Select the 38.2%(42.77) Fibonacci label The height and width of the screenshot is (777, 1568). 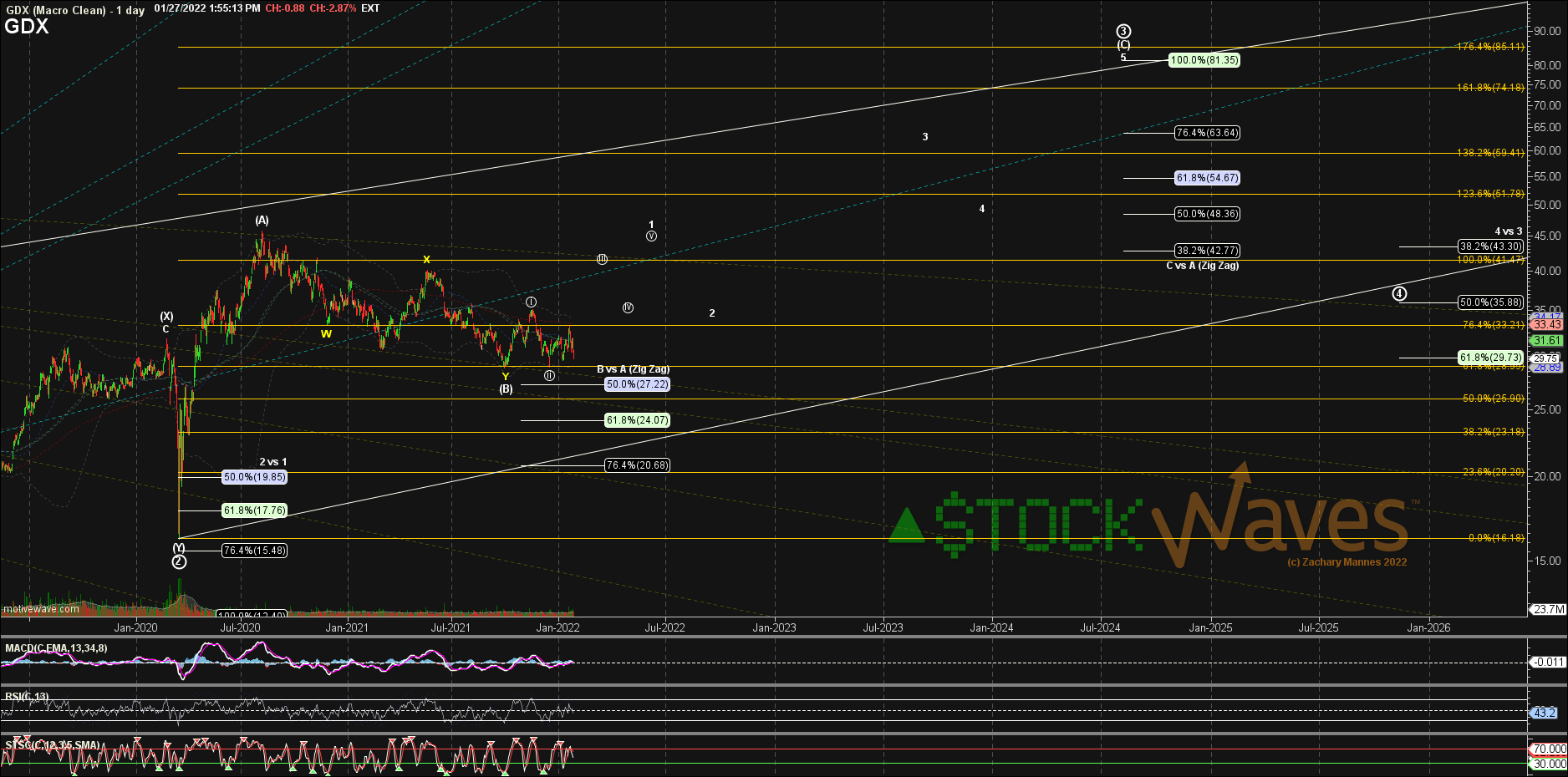[x=1207, y=251]
